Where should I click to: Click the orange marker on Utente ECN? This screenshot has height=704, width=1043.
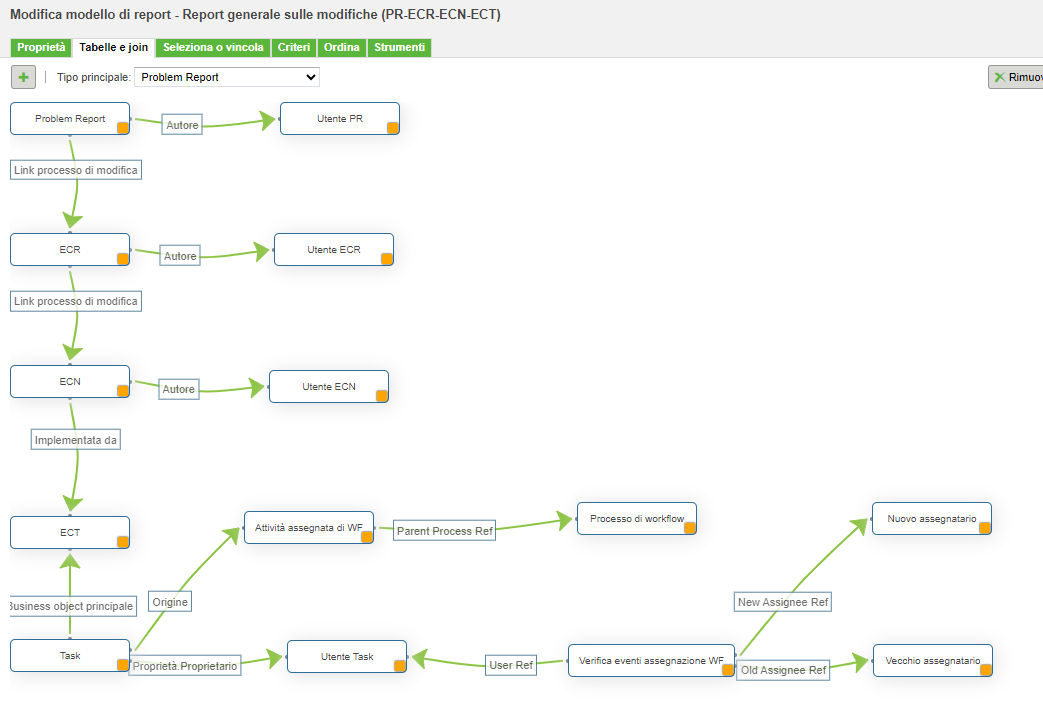tap(380, 396)
